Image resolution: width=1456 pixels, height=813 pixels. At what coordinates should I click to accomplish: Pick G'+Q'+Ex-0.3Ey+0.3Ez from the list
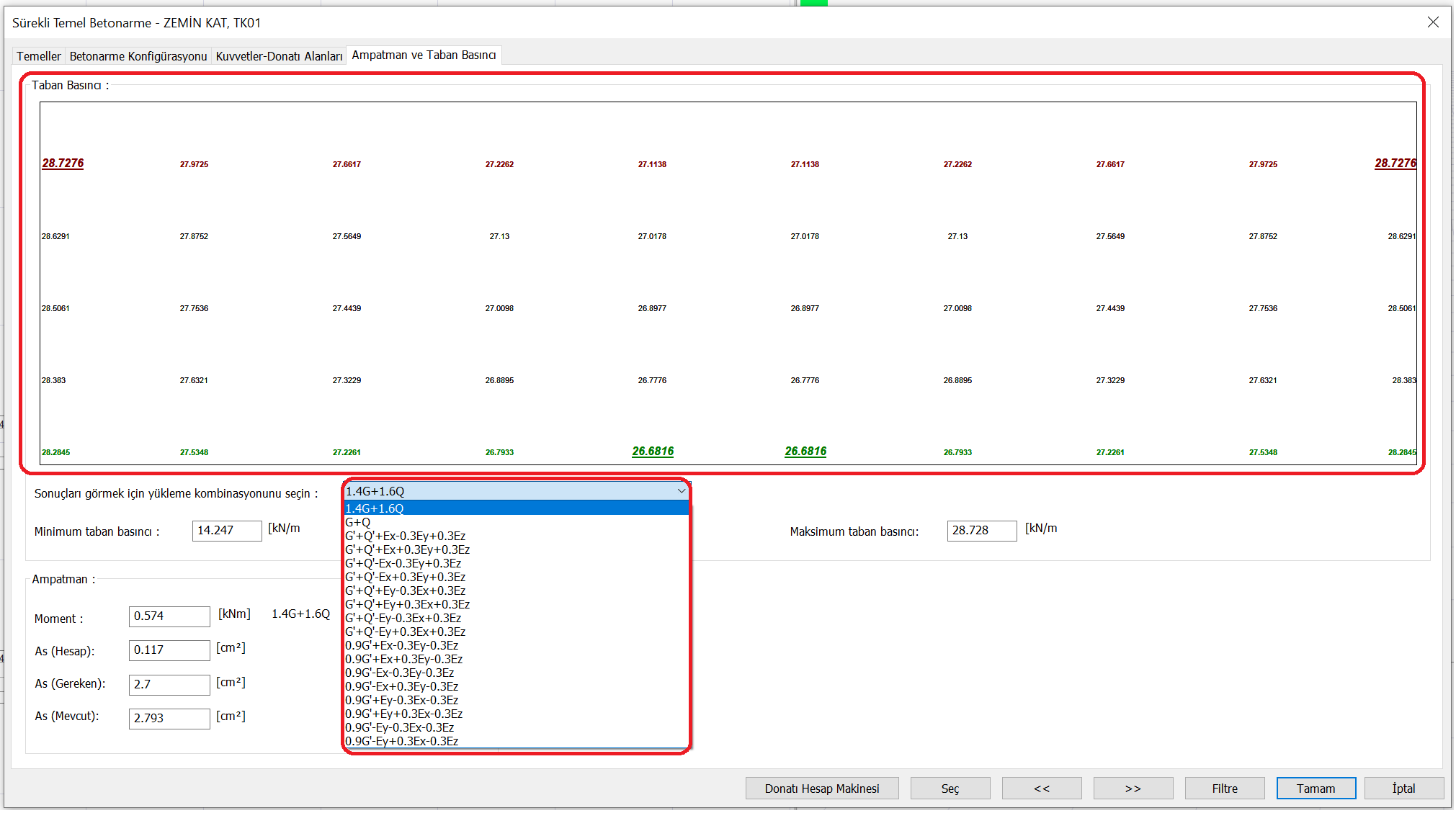pyautogui.click(x=516, y=536)
